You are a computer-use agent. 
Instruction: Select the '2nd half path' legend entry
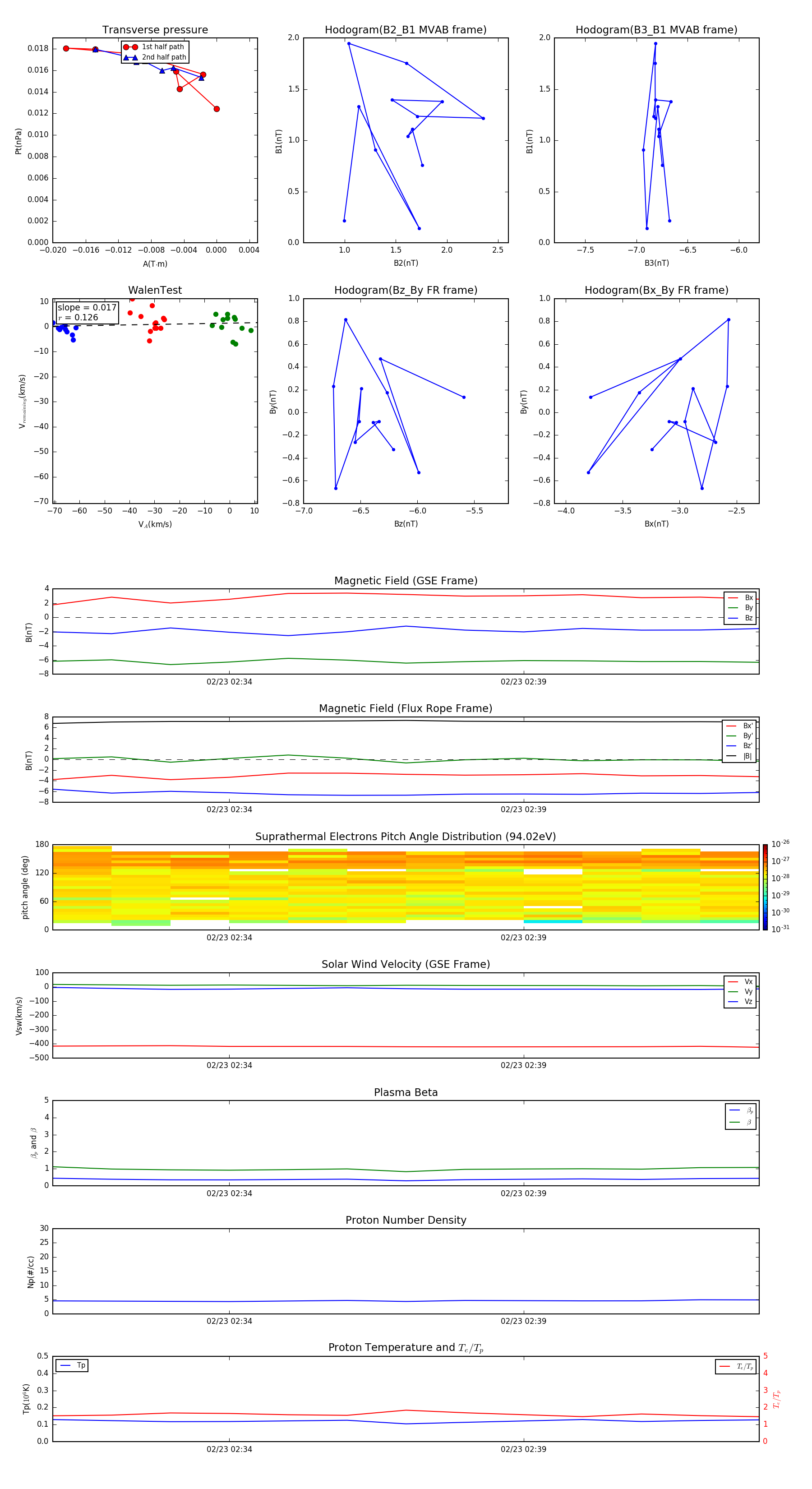point(155,57)
